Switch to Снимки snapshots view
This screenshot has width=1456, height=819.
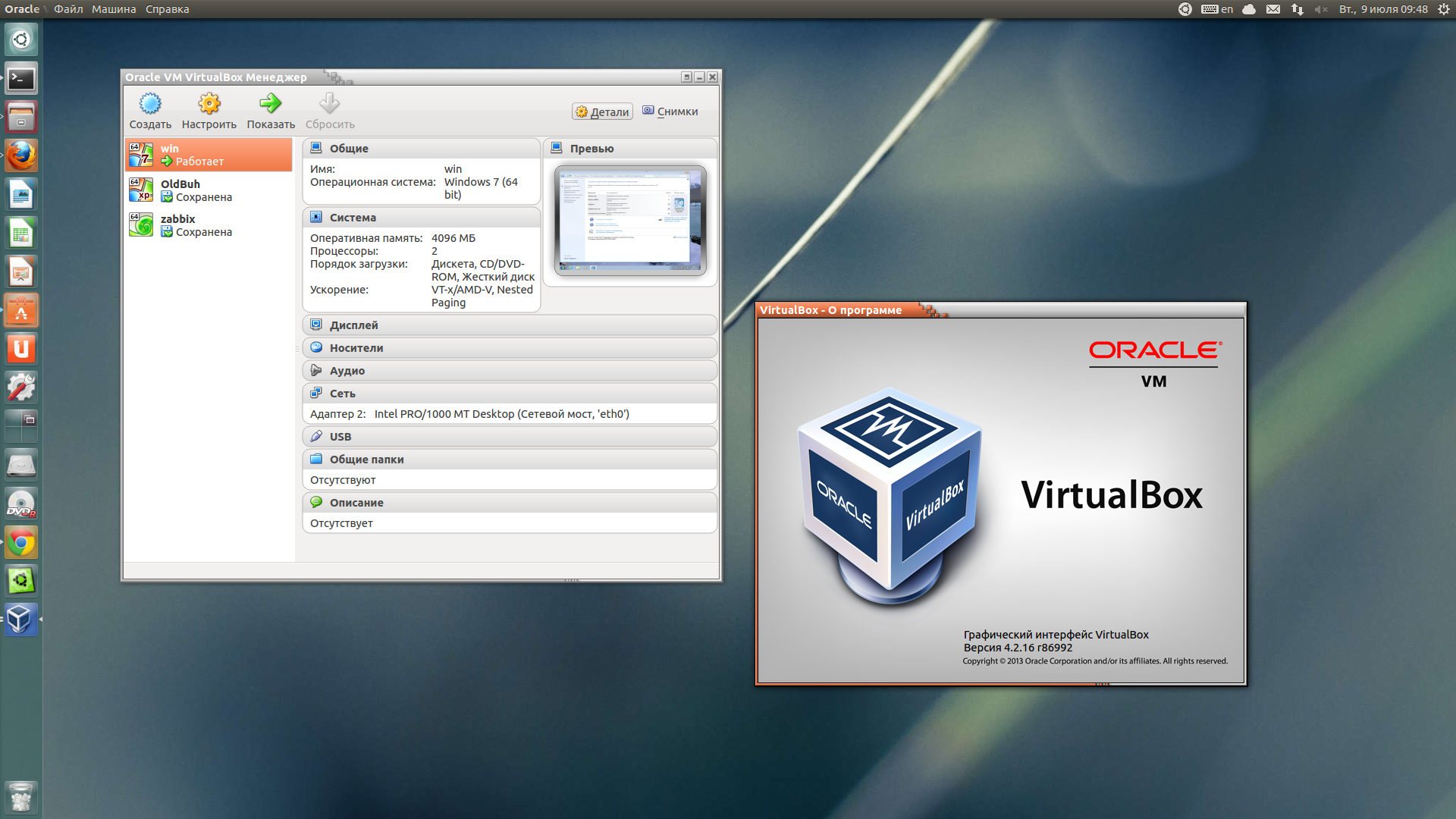click(x=670, y=111)
